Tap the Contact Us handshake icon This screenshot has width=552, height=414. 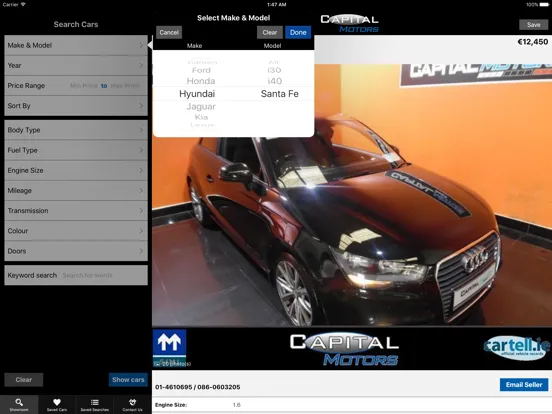132,402
